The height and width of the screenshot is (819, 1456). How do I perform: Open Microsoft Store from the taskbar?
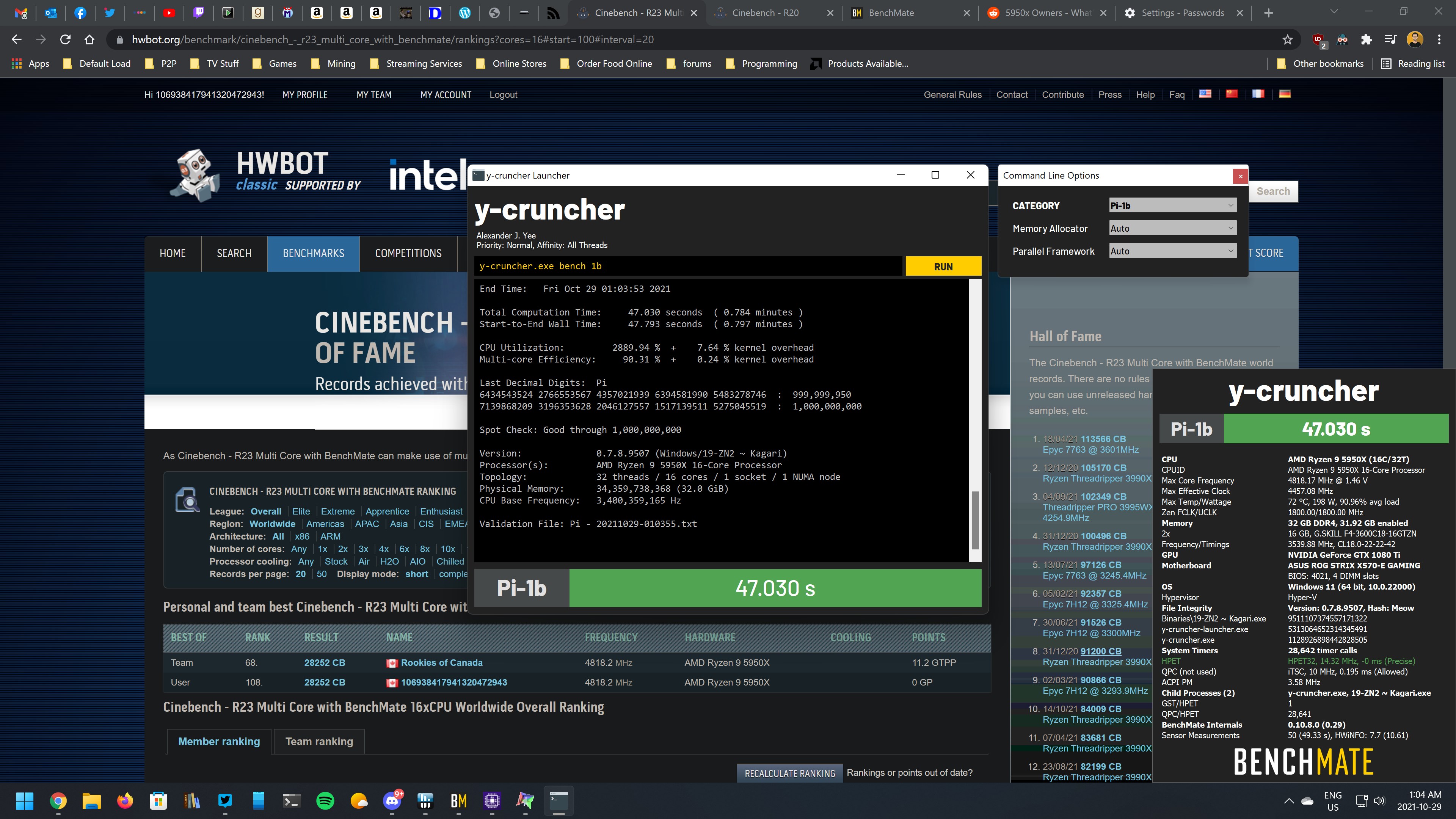click(x=158, y=800)
